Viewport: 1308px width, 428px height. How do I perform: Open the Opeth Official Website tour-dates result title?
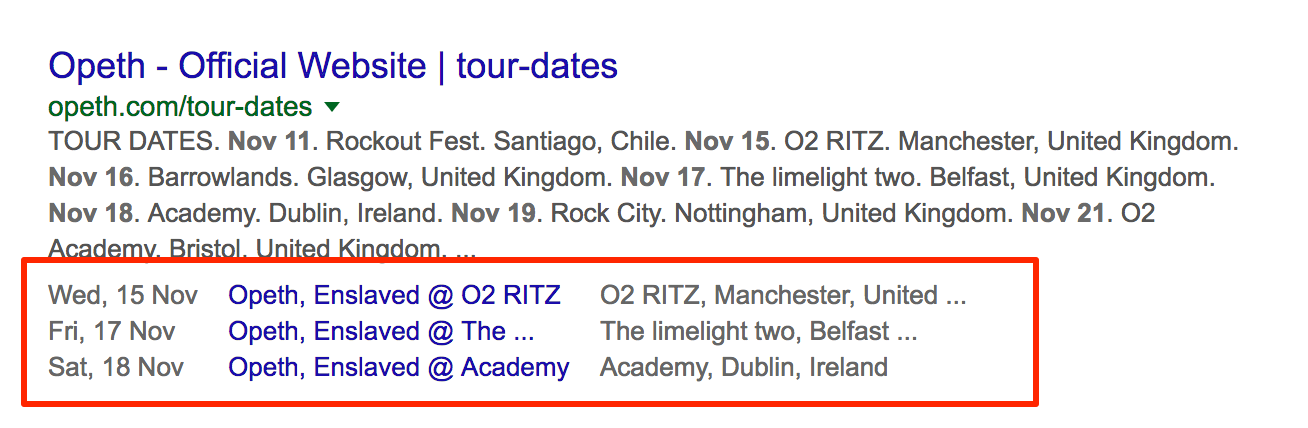tap(333, 67)
